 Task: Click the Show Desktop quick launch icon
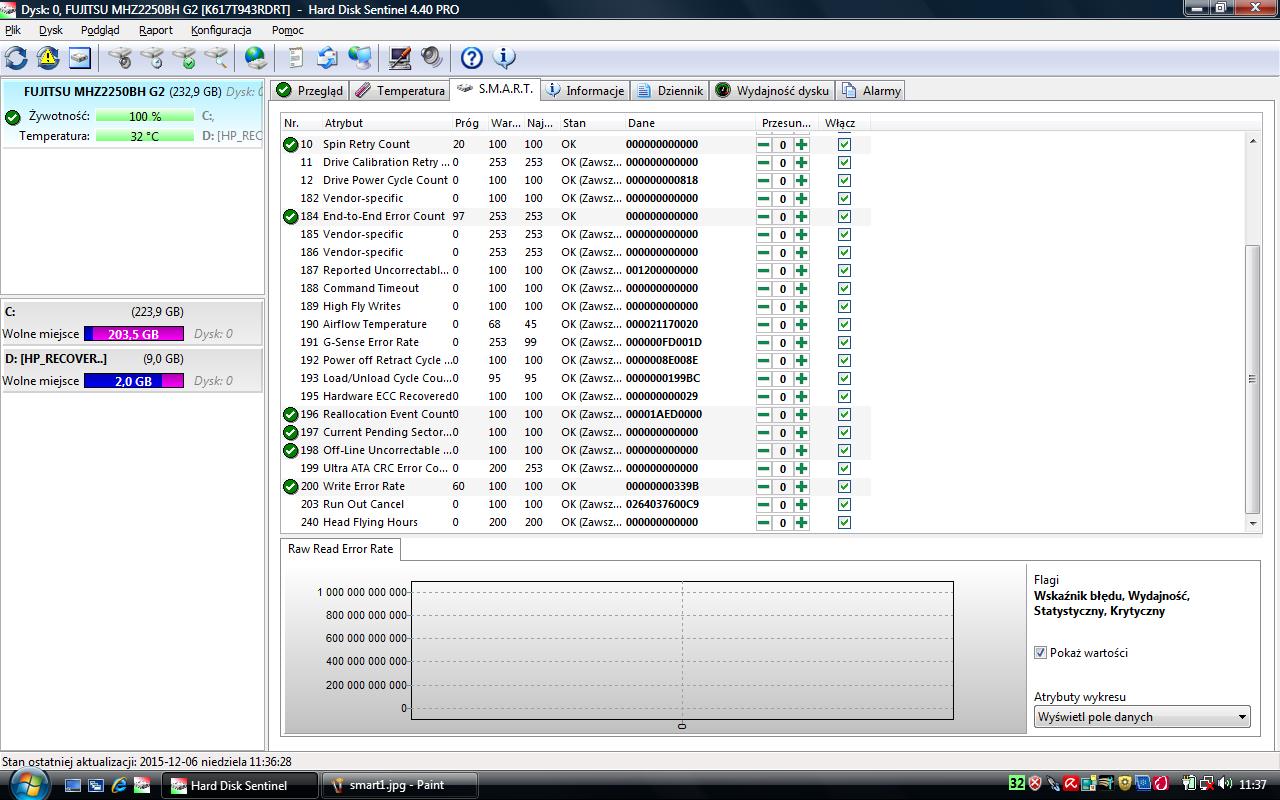[x=73, y=785]
